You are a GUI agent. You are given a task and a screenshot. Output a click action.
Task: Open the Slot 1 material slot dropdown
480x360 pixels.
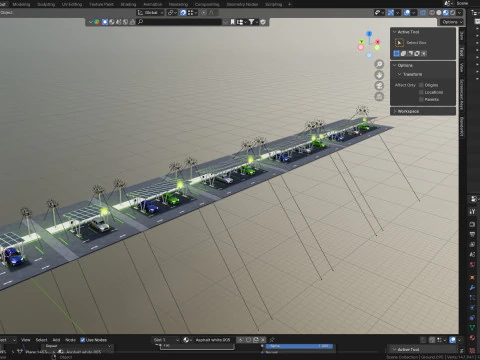(x=166, y=340)
